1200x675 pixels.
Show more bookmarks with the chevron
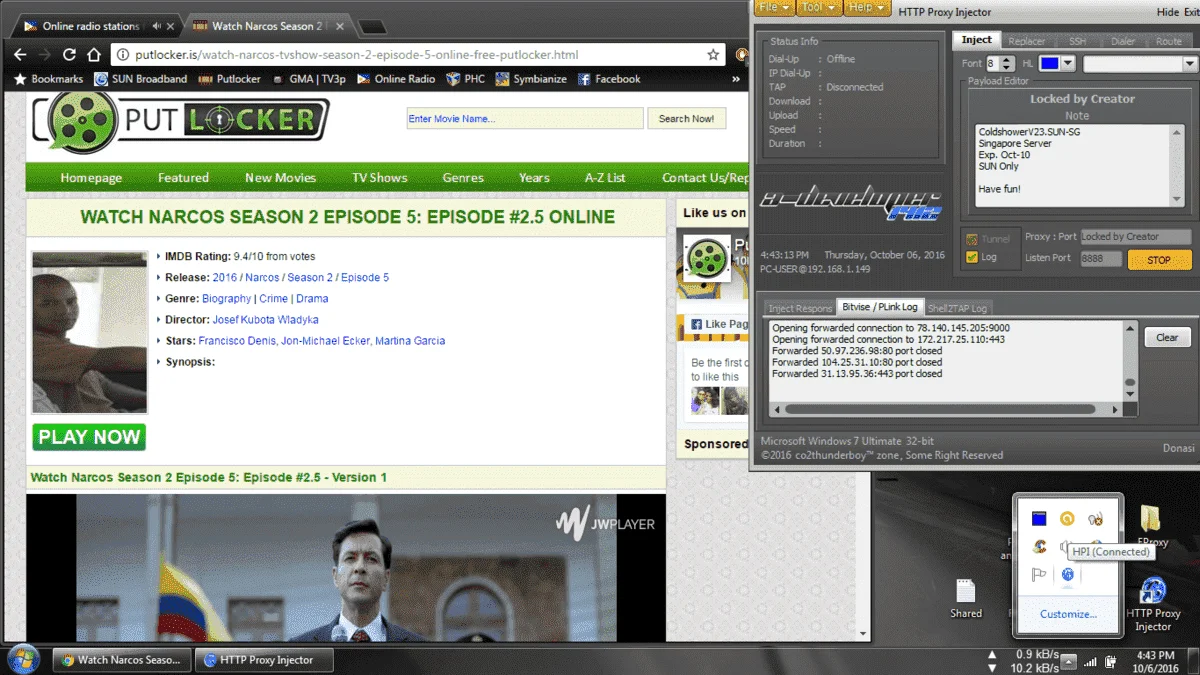click(737, 79)
